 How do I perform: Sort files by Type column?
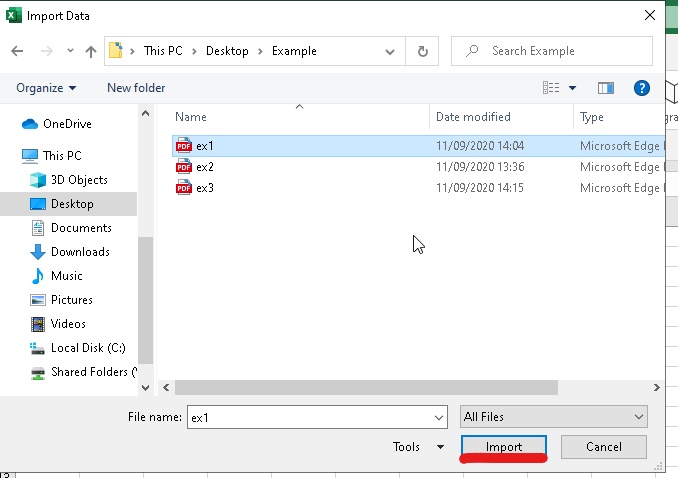point(592,117)
